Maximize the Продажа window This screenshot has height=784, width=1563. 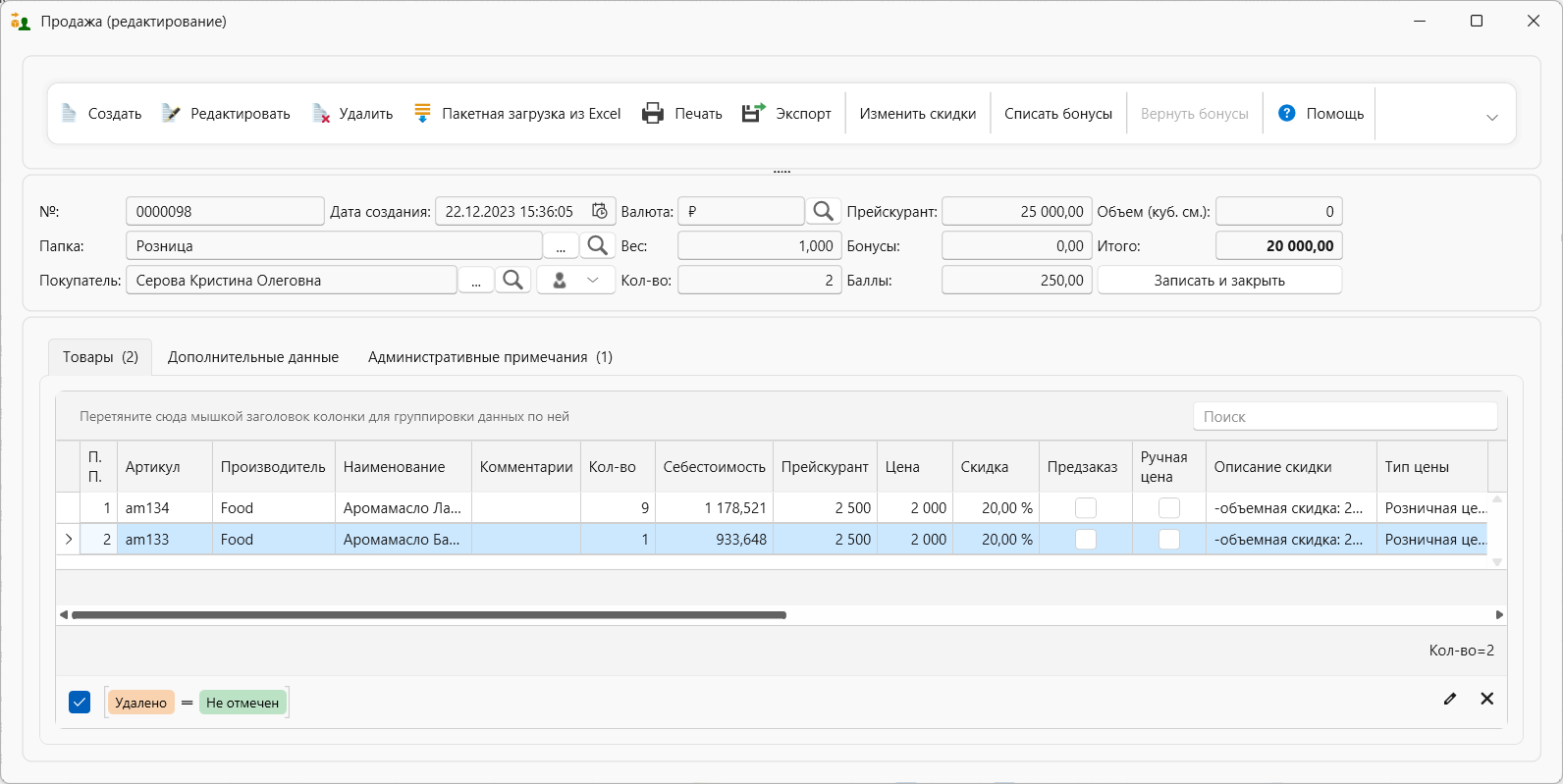(1477, 21)
